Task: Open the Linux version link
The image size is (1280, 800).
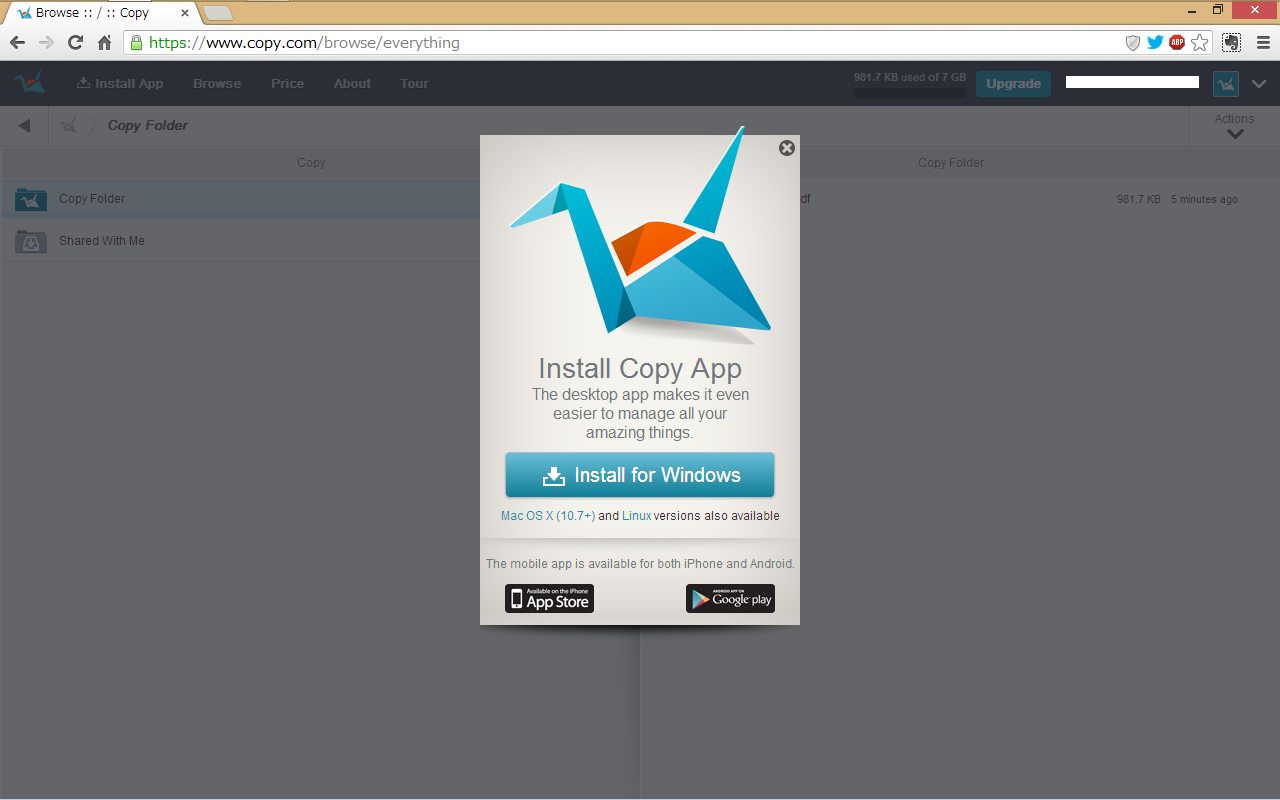Action: 636,516
